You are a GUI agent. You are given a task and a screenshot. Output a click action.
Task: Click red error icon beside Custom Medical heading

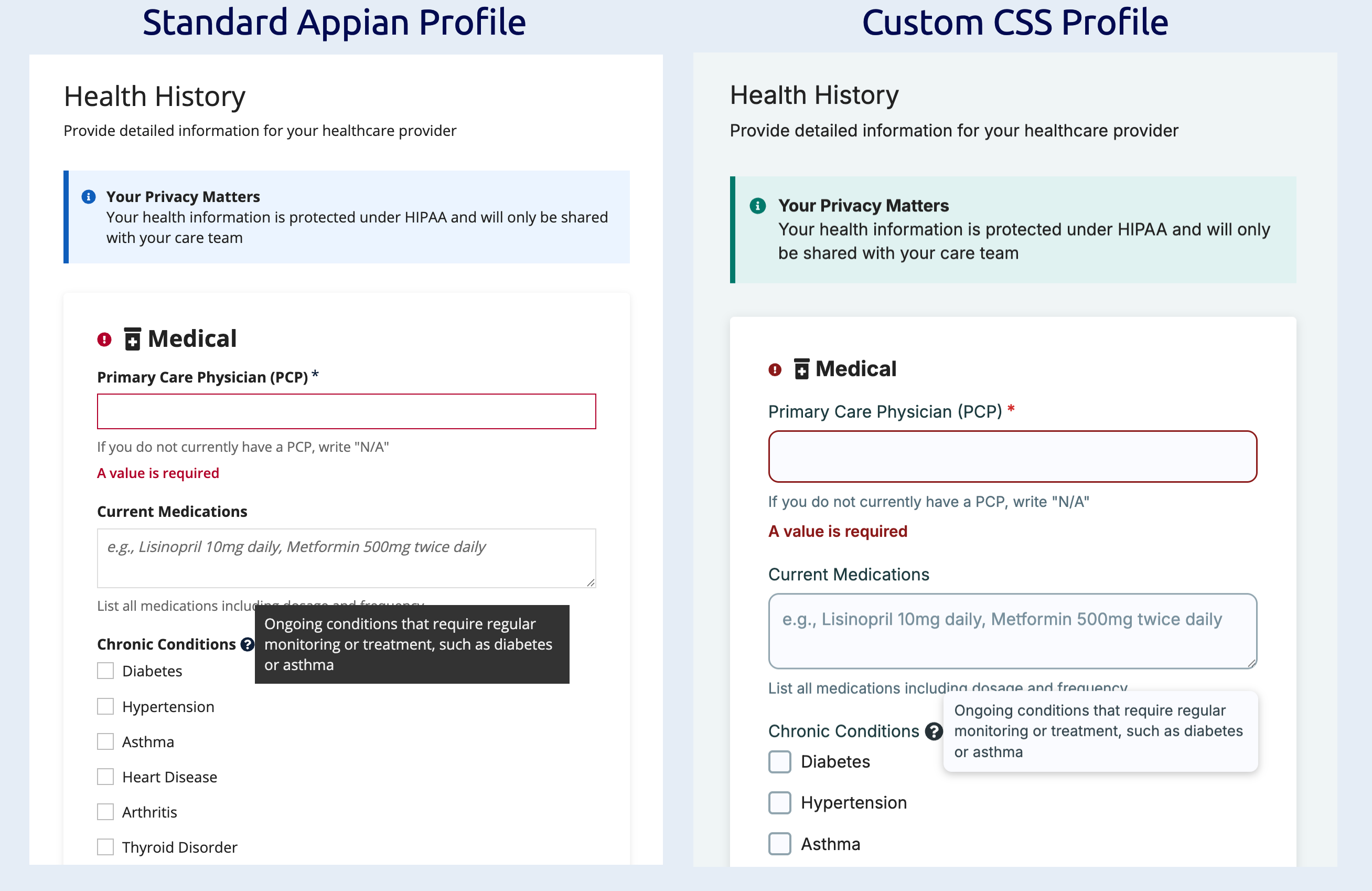click(x=775, y=369)
